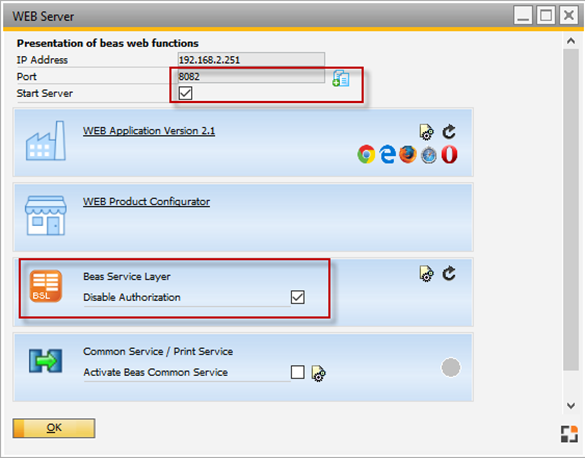This screenshot has height=458, width=585.
Task: Enable Activate Beas Common Service checkbox
Action: (x=297, y=372)
